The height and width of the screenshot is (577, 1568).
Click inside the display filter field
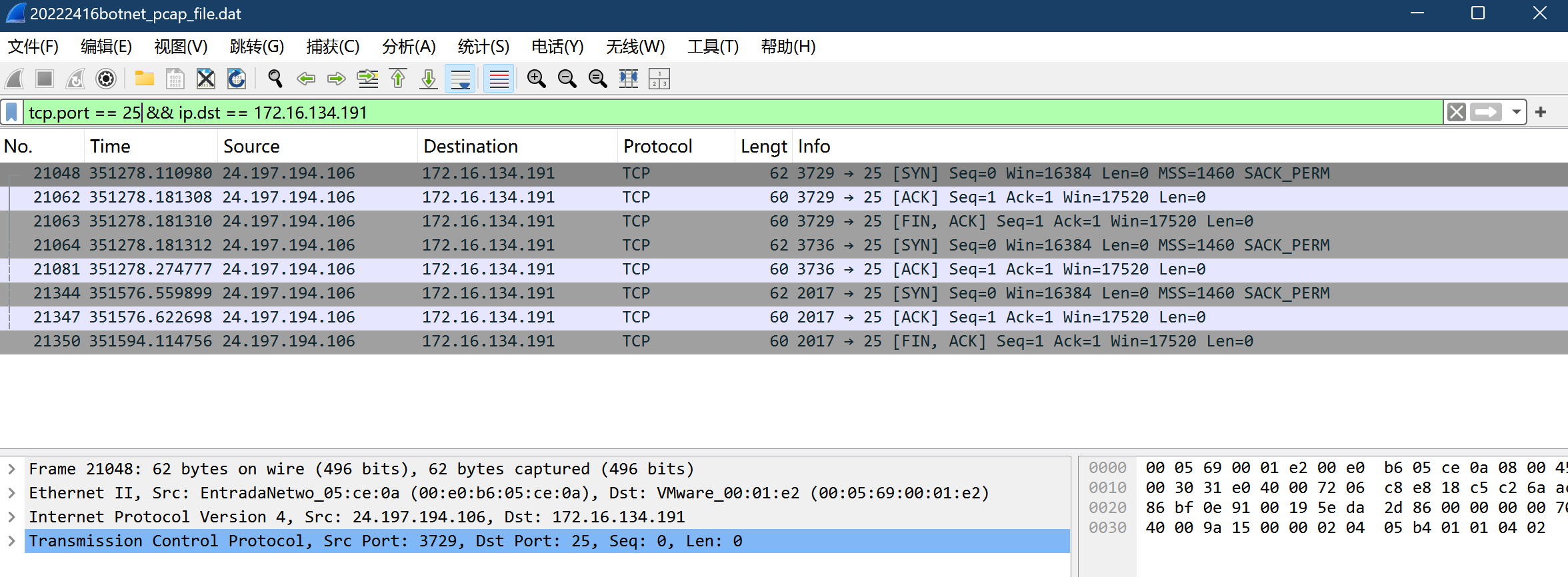[733, 112]
